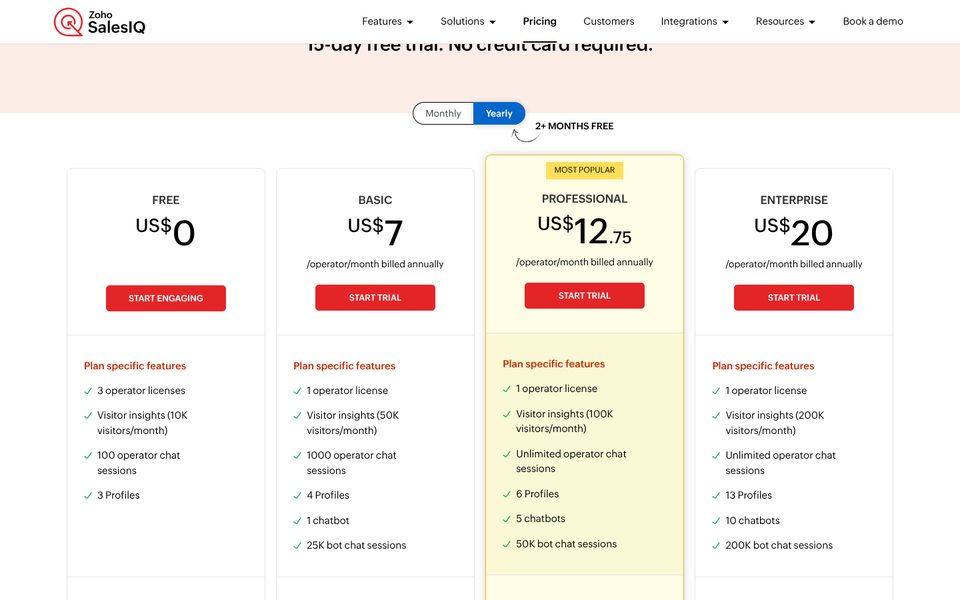960x600 pixels.
Task: Click Visitor insights (100K visitors/month) text
Action: [564, 421]
